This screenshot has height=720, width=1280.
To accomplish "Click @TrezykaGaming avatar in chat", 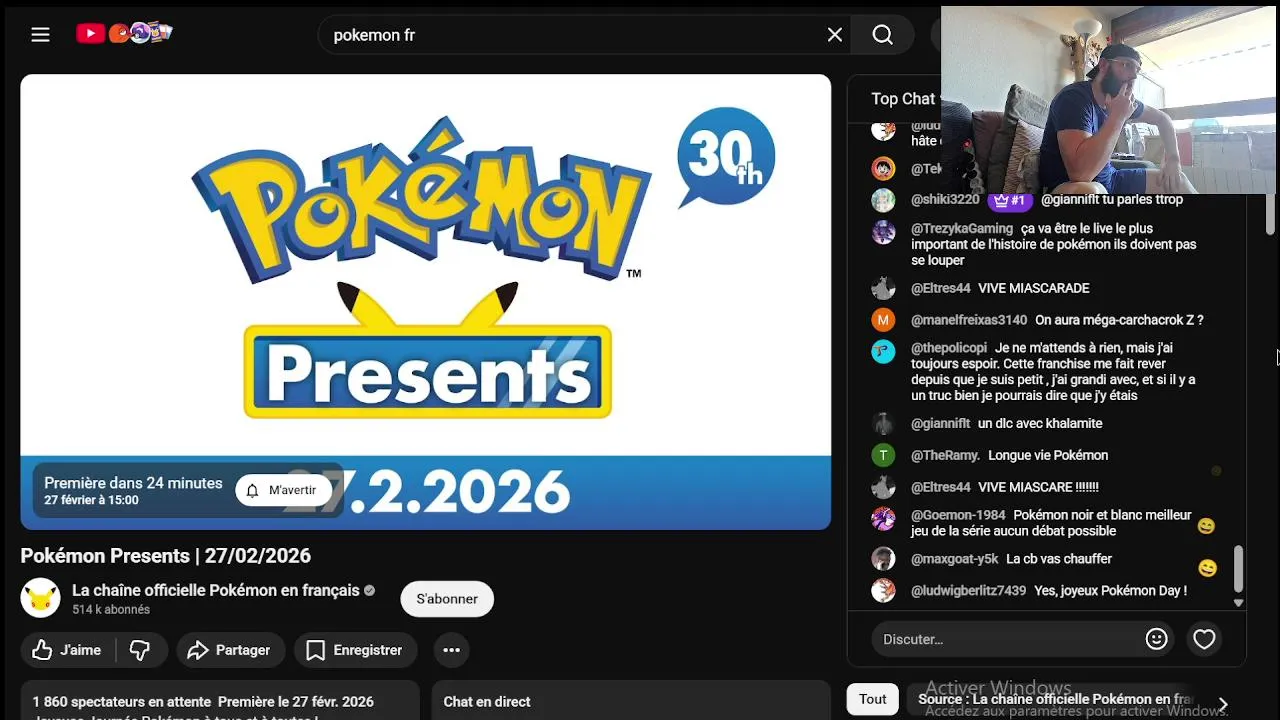I will (x=883, y=232).
